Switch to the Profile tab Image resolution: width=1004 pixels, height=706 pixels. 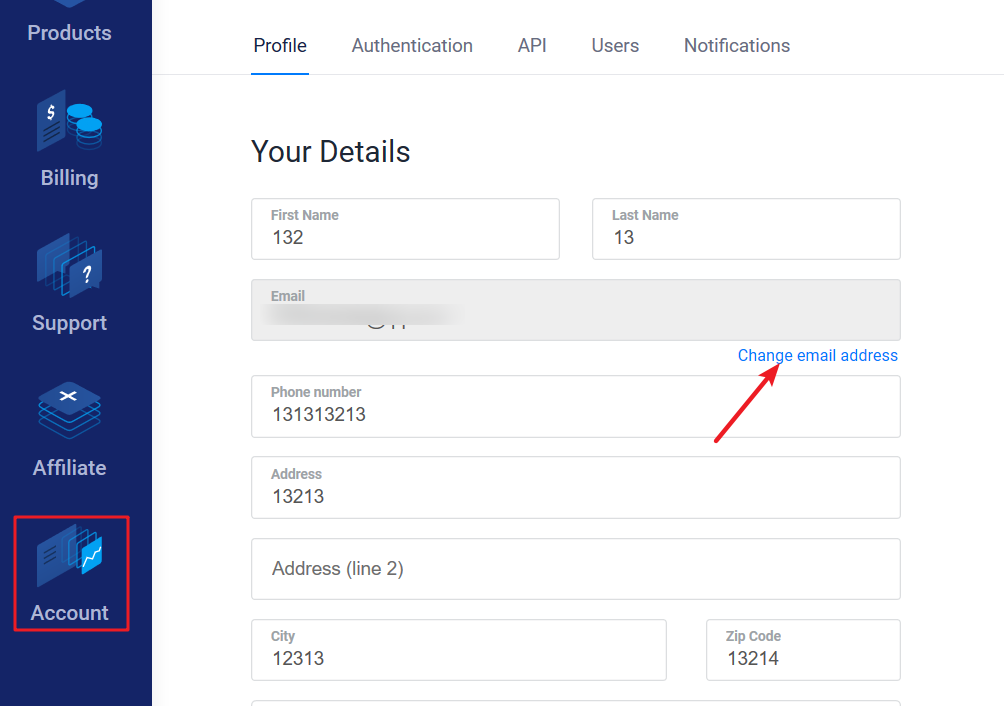(280, 46)
